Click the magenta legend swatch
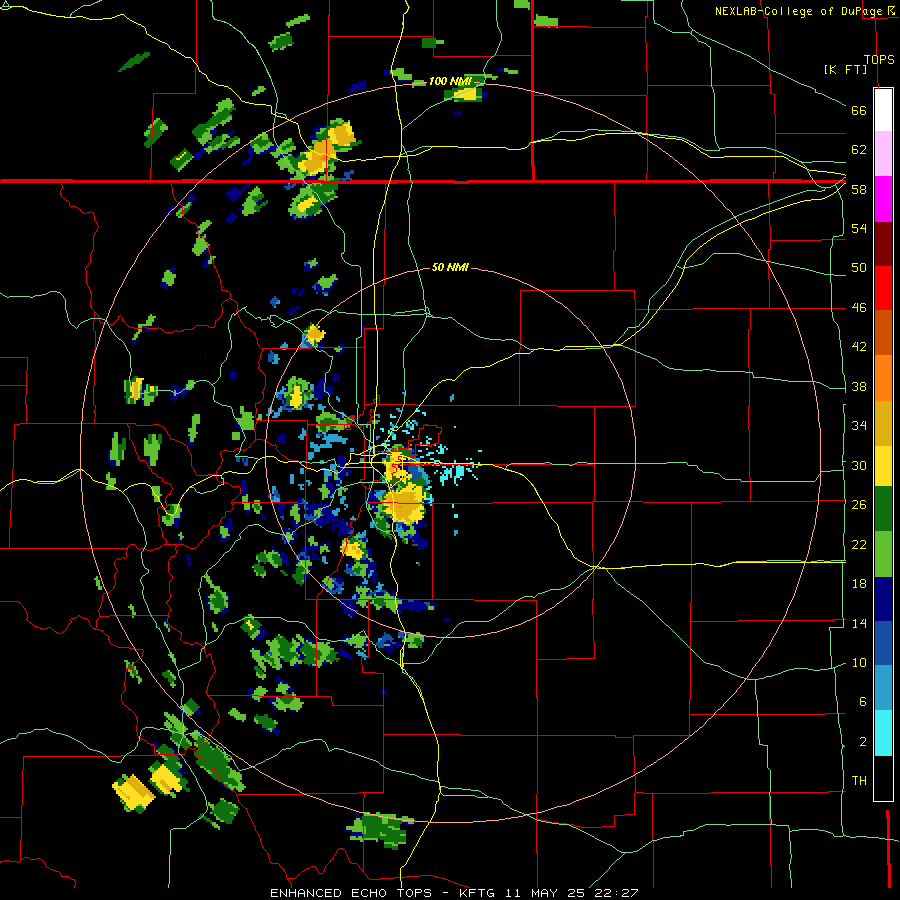This screenshot has height=900, width=900. [x=883, y=199]
